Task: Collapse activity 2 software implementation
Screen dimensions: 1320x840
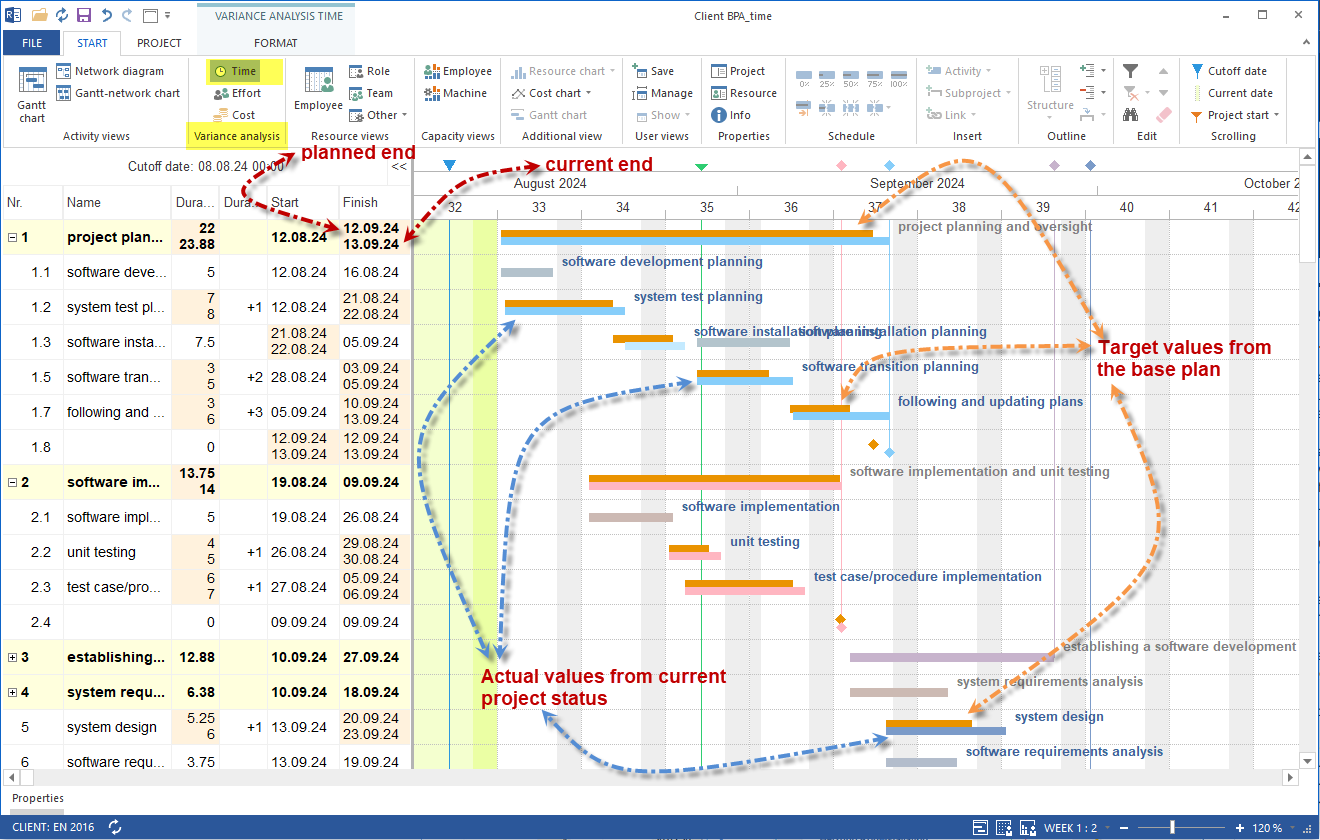Action: click(12, 482)
